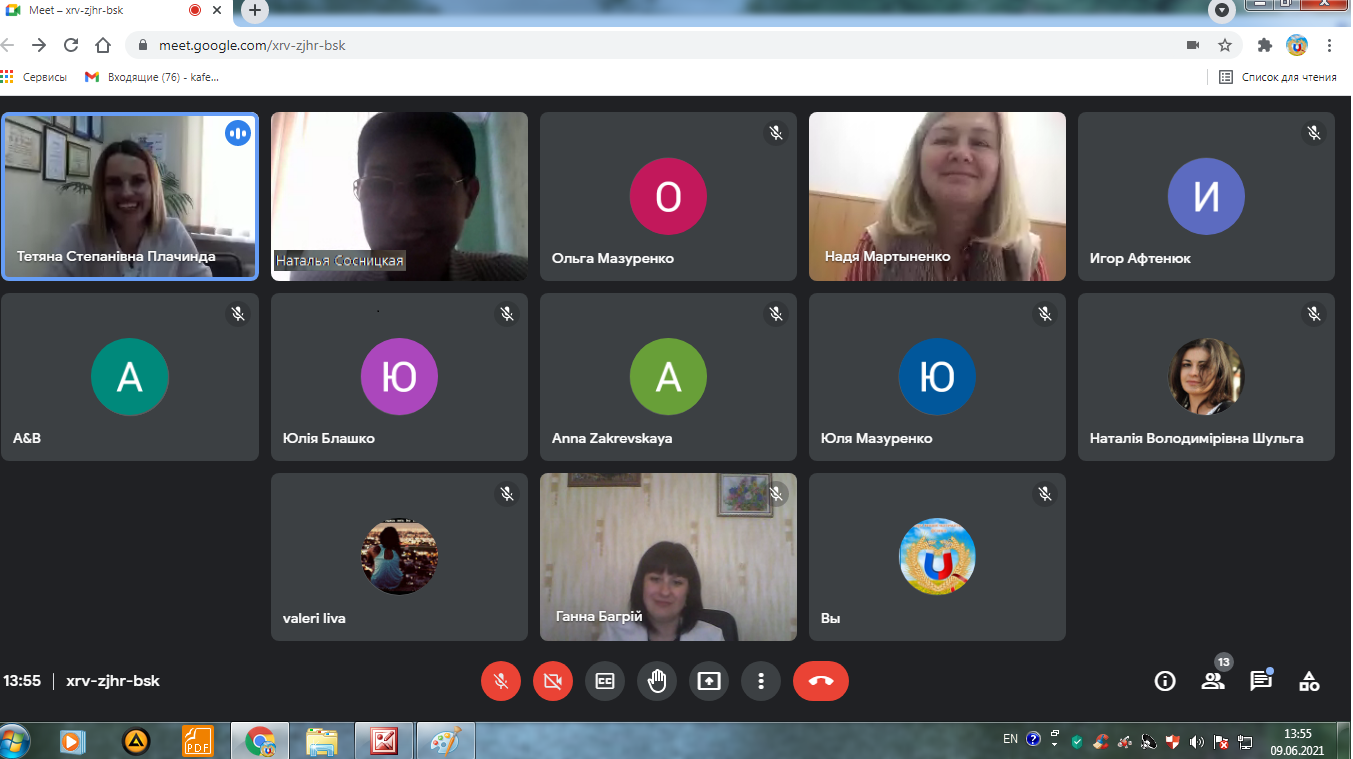The height and width of the screenshot is (759, 1353).
Task: Click valeri liva's profile picture
Action: (399, 557)
